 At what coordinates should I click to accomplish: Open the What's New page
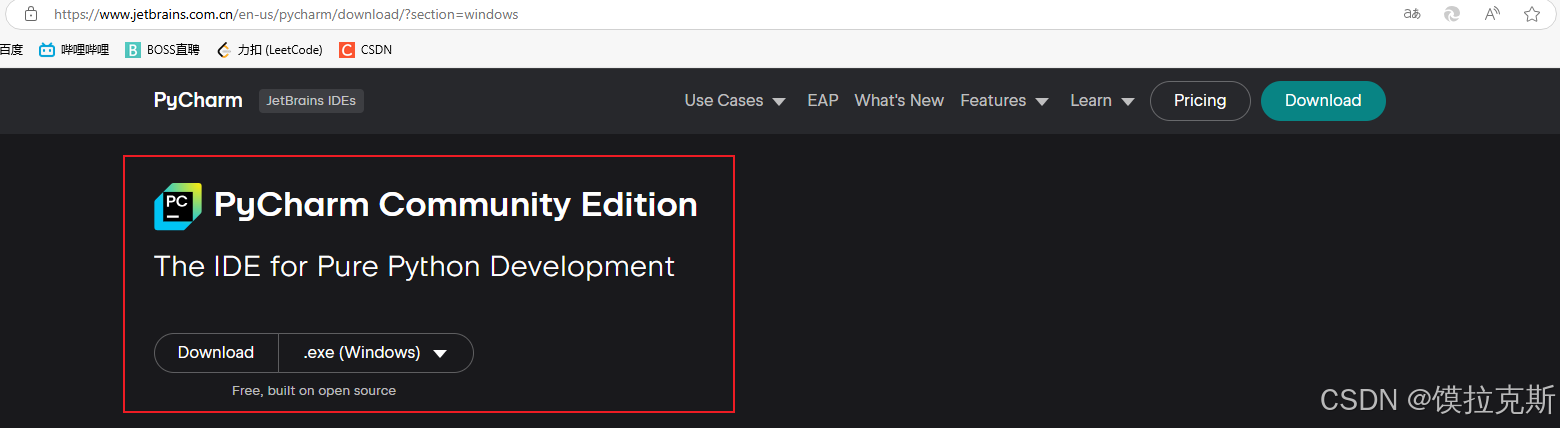pos(899,100)
